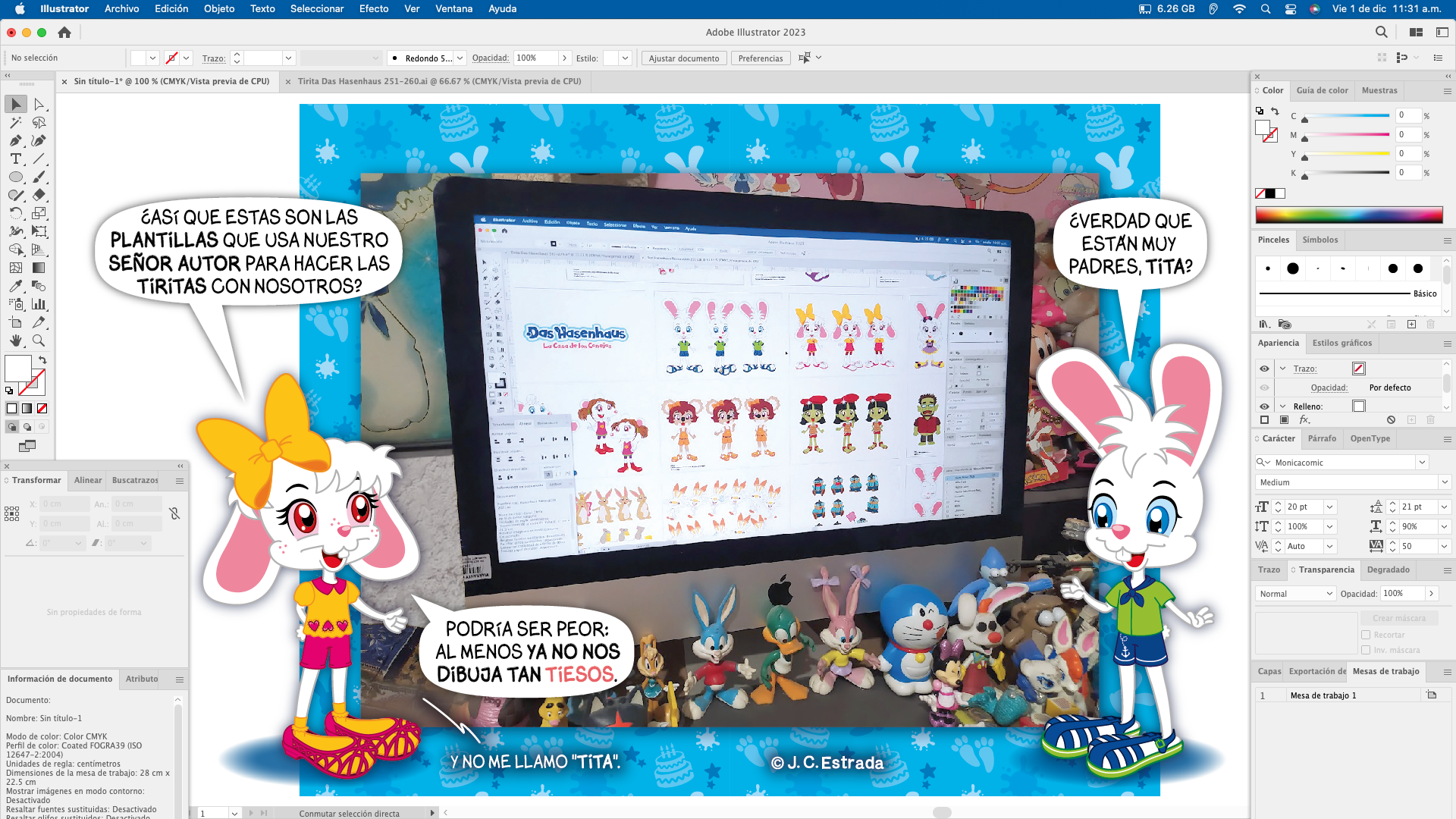Screen dimensions: 1456x819
Task: Toggle visibility of the Relleno appearance attribute
Action: (1264, 406)
